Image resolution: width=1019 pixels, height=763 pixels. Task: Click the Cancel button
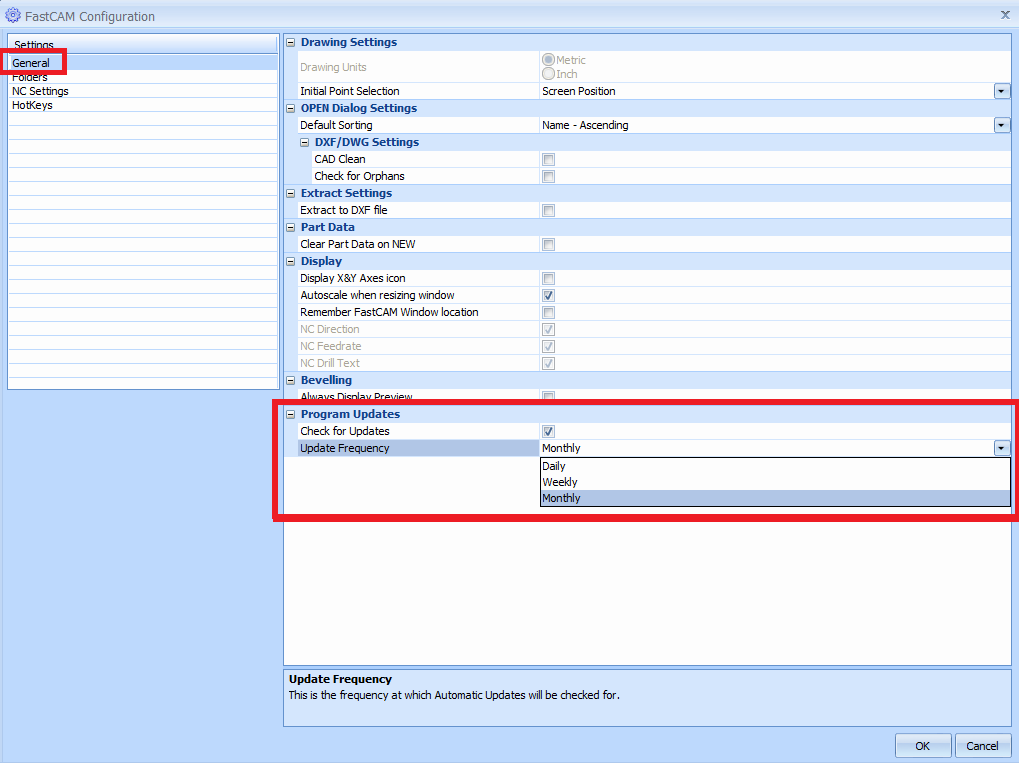(982, 746)
